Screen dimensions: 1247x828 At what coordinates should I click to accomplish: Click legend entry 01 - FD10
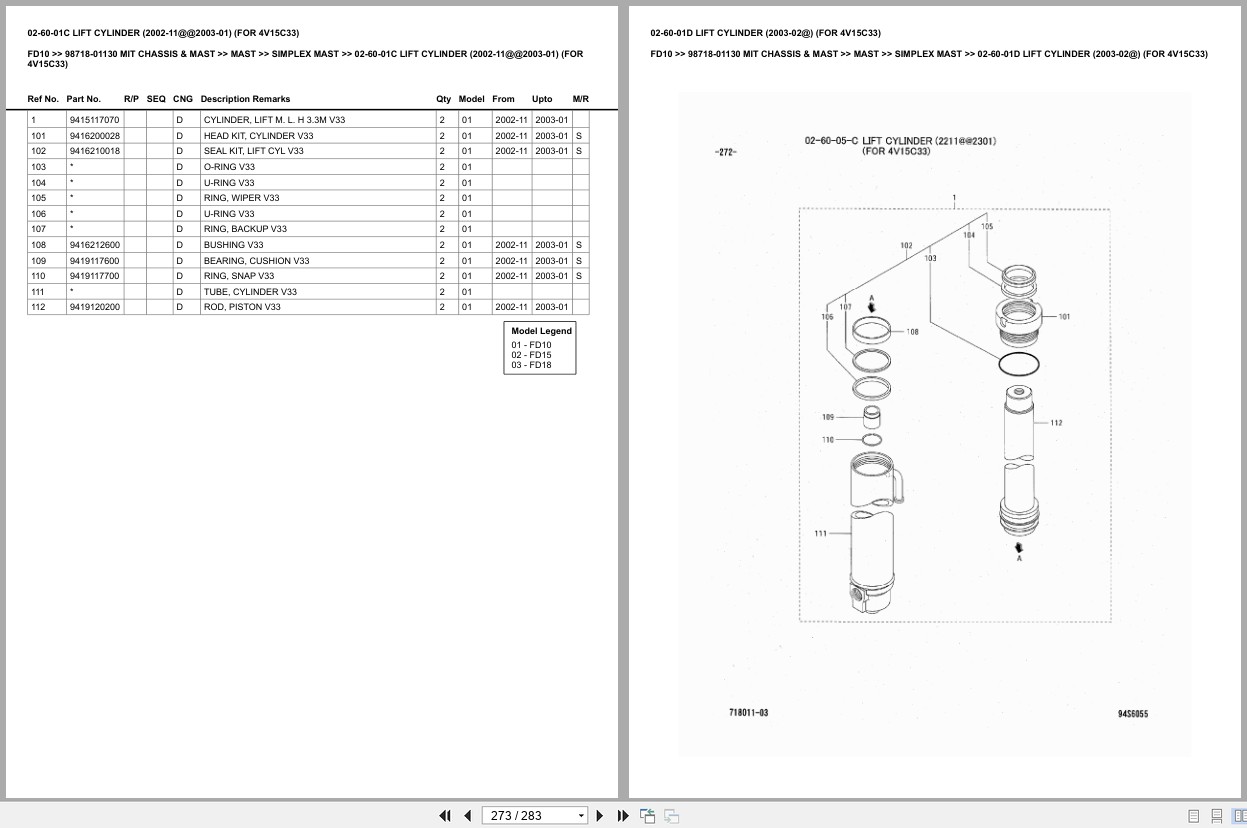click(531, 345)
